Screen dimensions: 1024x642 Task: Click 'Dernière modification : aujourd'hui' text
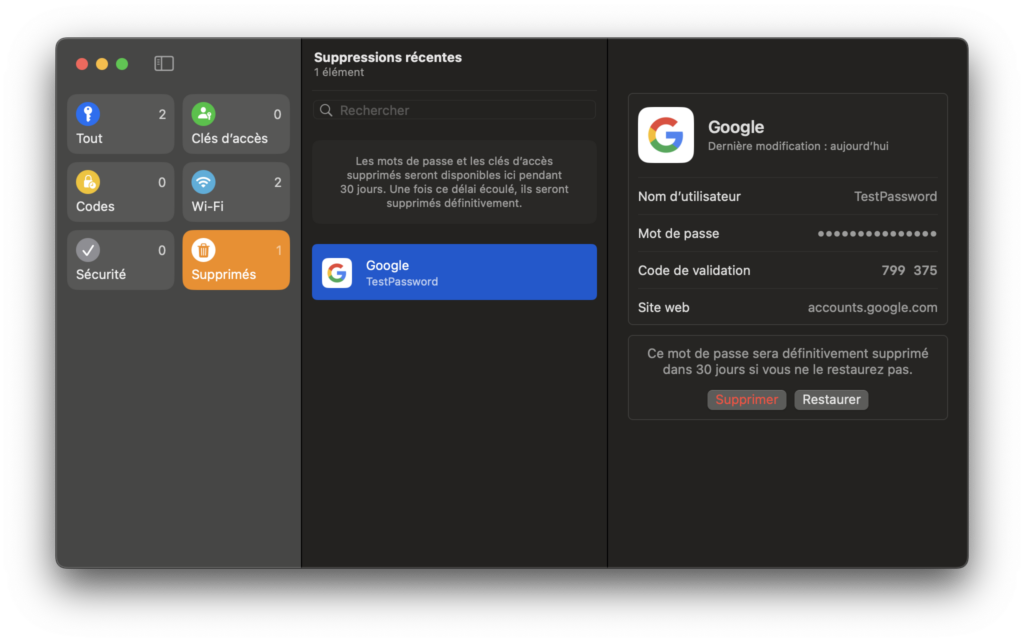(798, 146)
